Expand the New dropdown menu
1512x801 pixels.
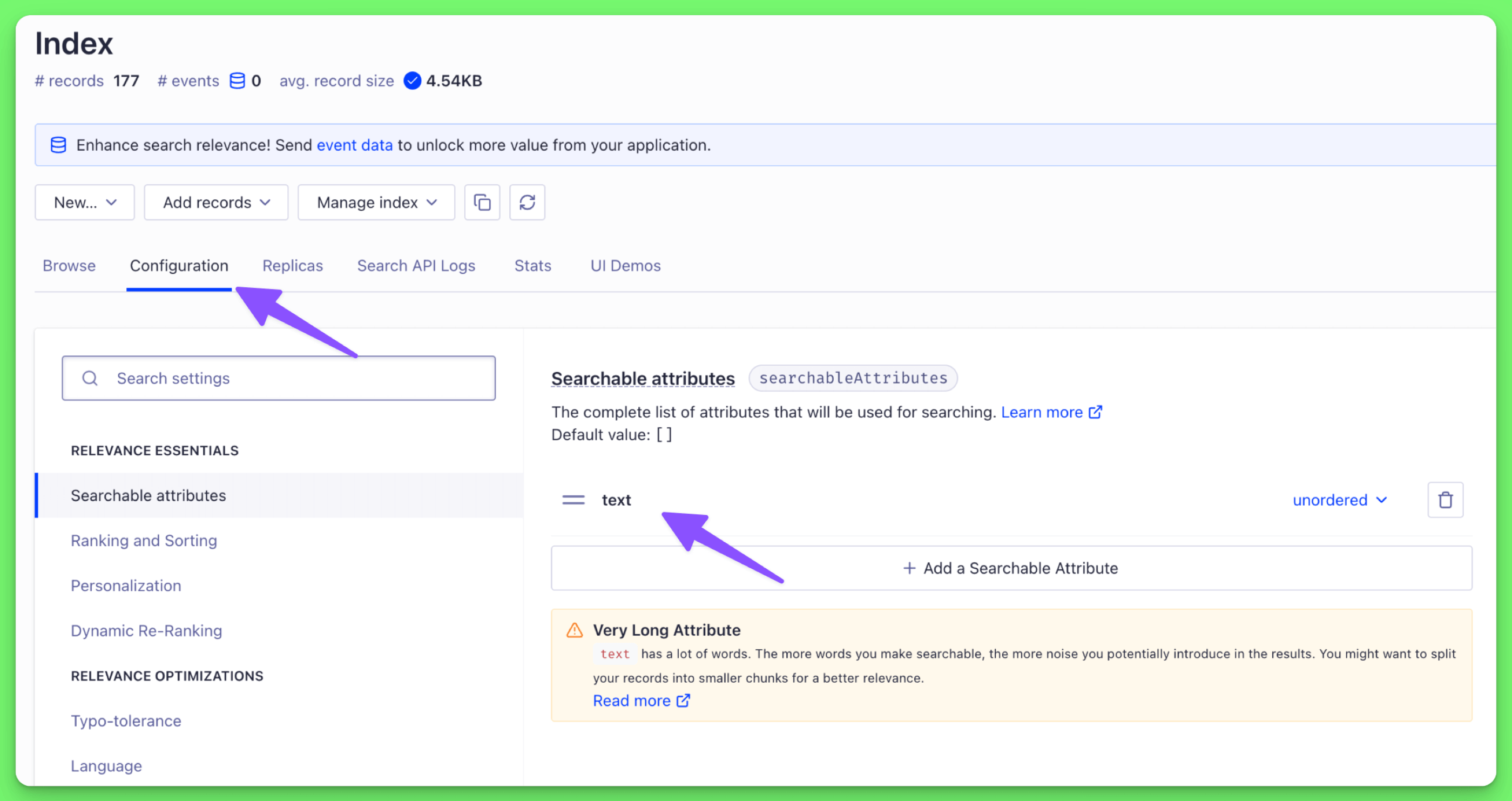point(85,203)
